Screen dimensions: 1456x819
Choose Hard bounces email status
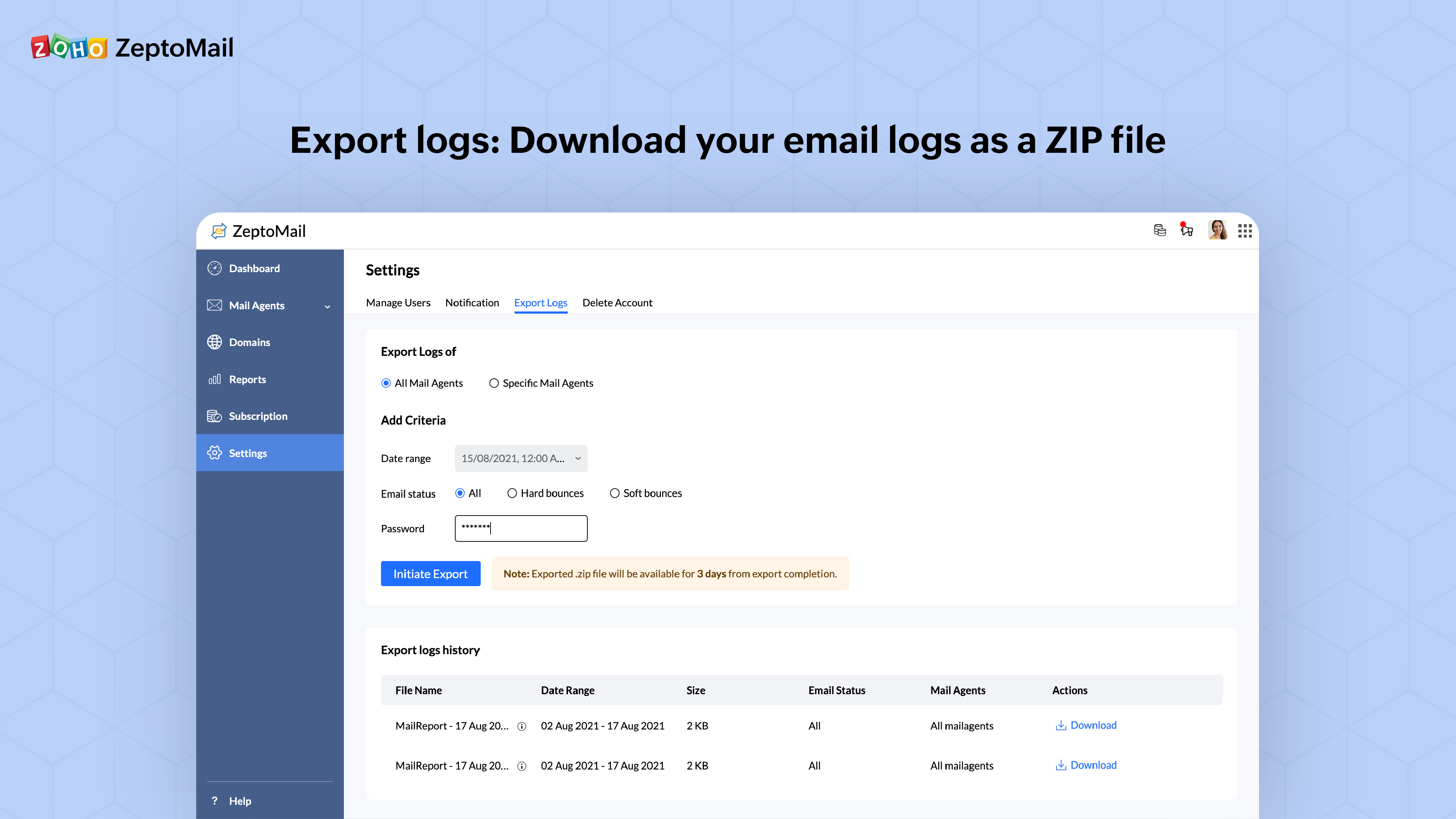512,493
